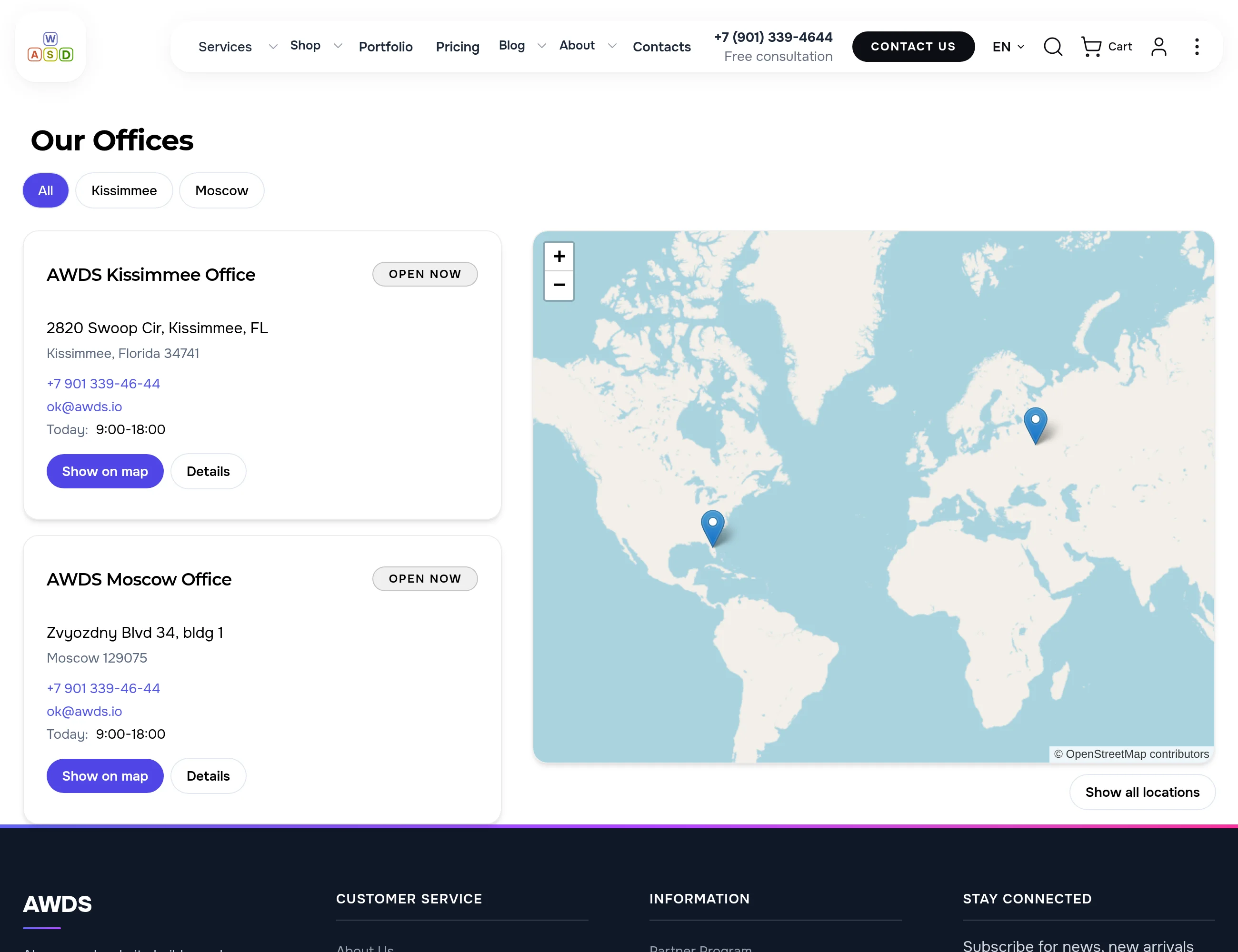Select the Moscow map pin
The image size is (1238, 952).
(x=1035, y=426)
